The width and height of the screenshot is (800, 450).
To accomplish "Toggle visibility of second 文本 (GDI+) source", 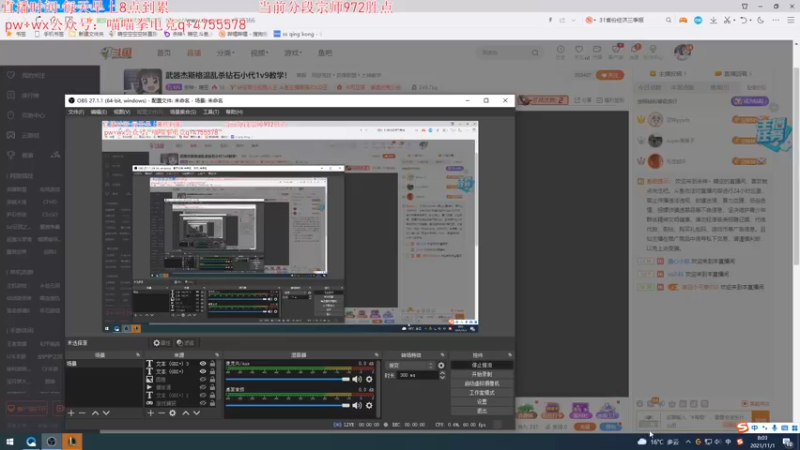I will point(203,371).
